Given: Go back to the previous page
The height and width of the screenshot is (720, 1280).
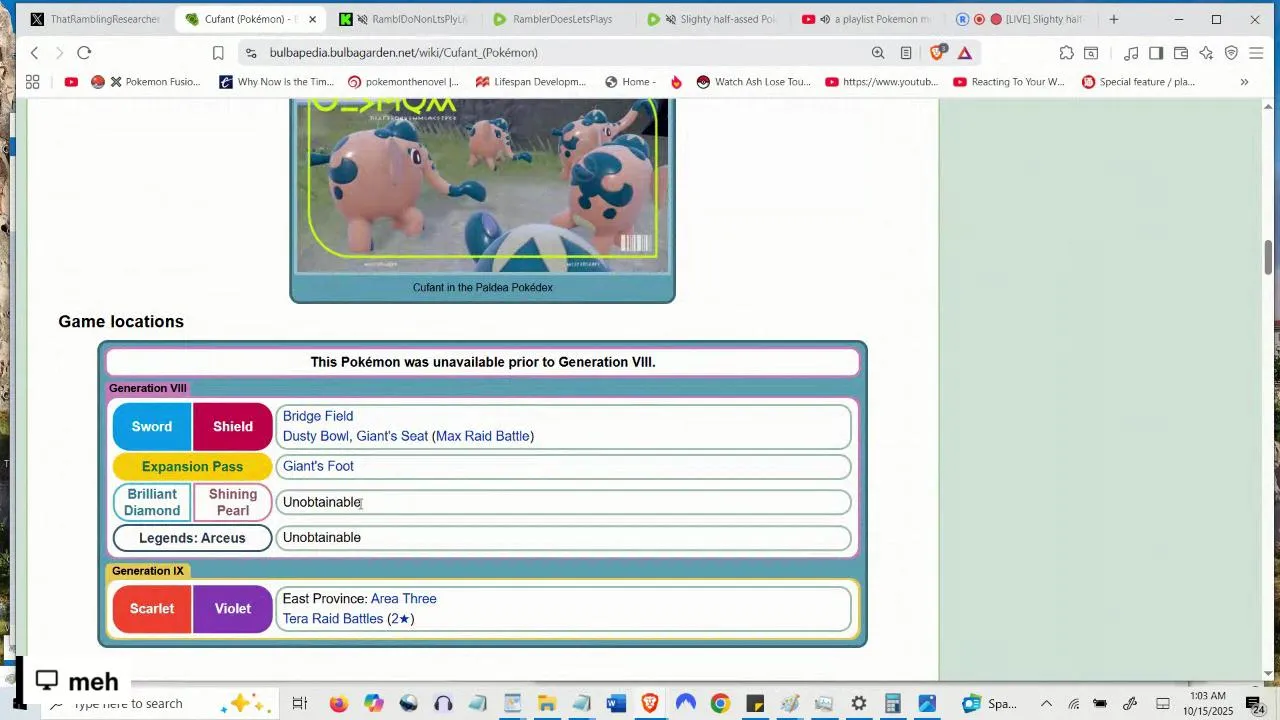Looking at the screenshot, I should point(34,53).
